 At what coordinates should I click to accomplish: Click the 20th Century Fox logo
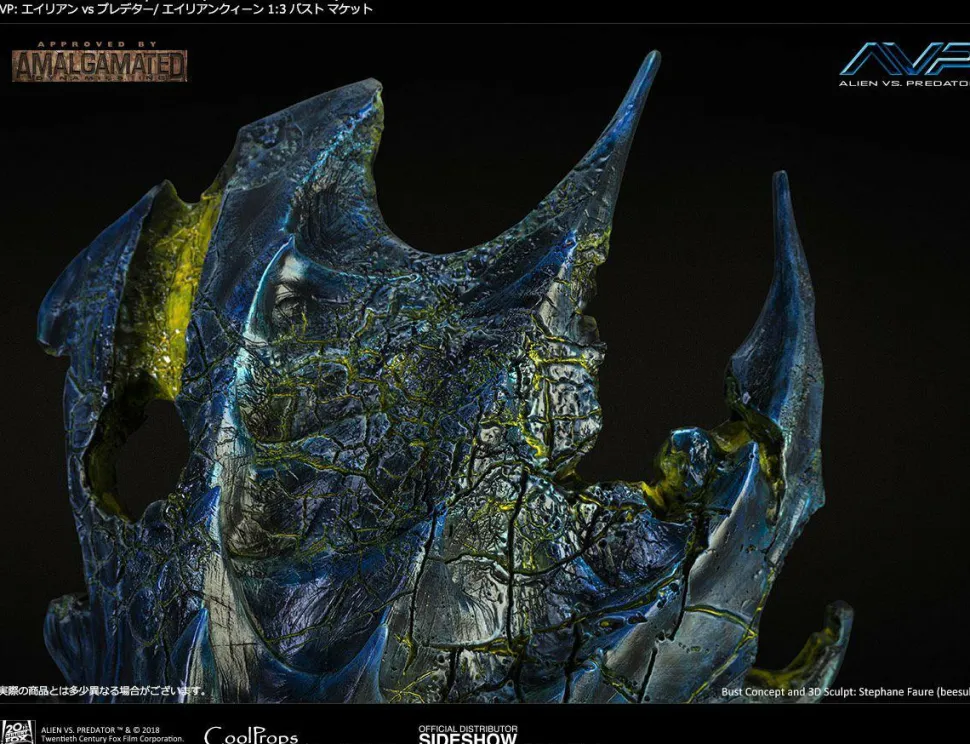[x=17, y=732]
